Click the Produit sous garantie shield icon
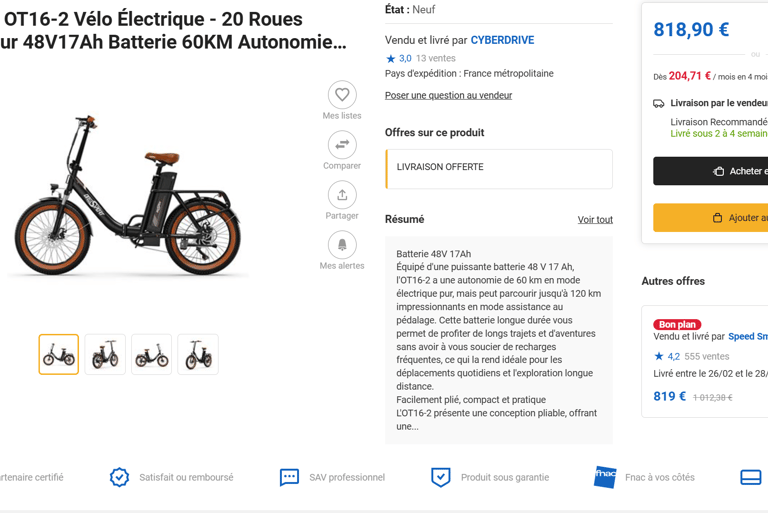The image size is (768, 513). 440,477
